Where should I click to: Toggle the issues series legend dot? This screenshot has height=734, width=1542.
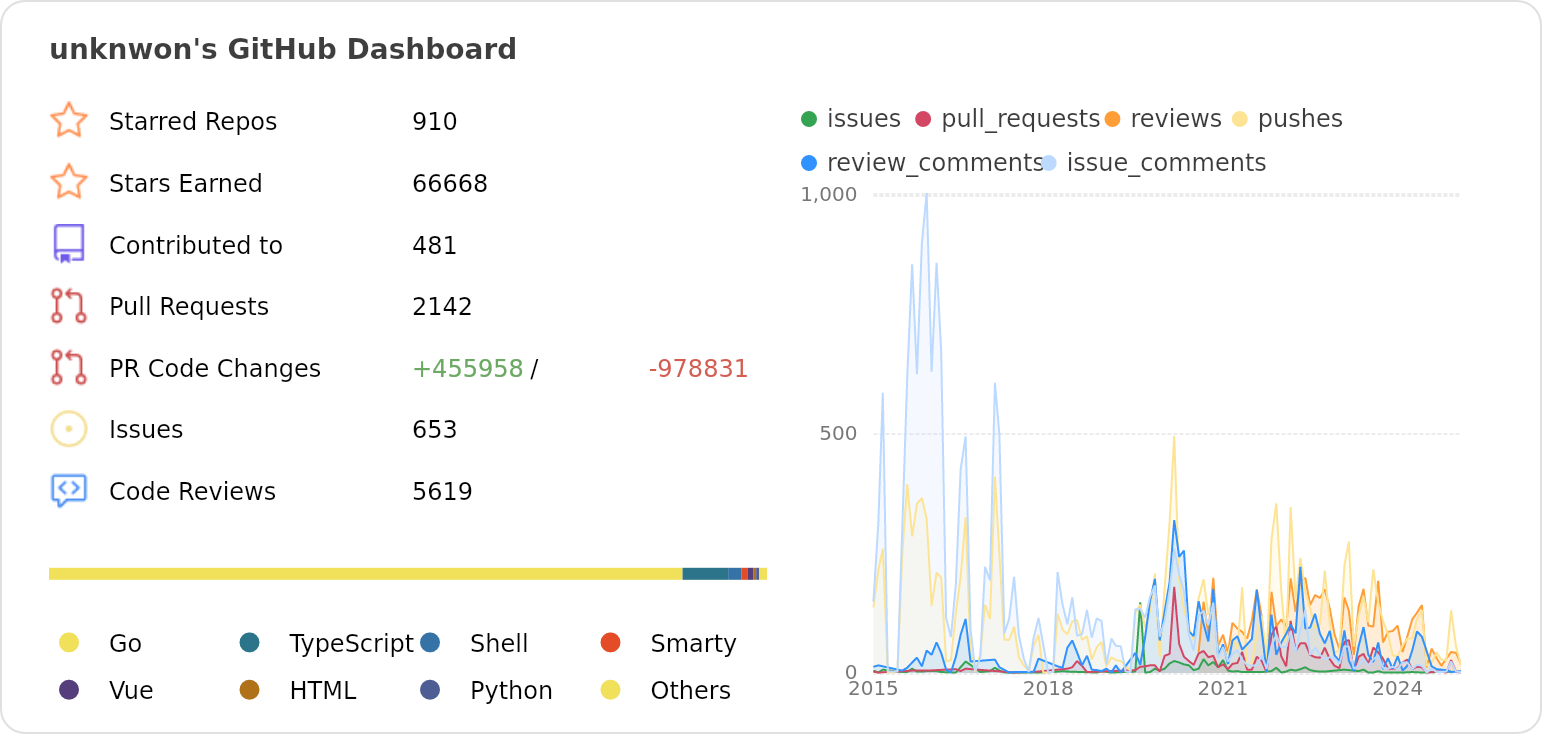tap(809, 119)
